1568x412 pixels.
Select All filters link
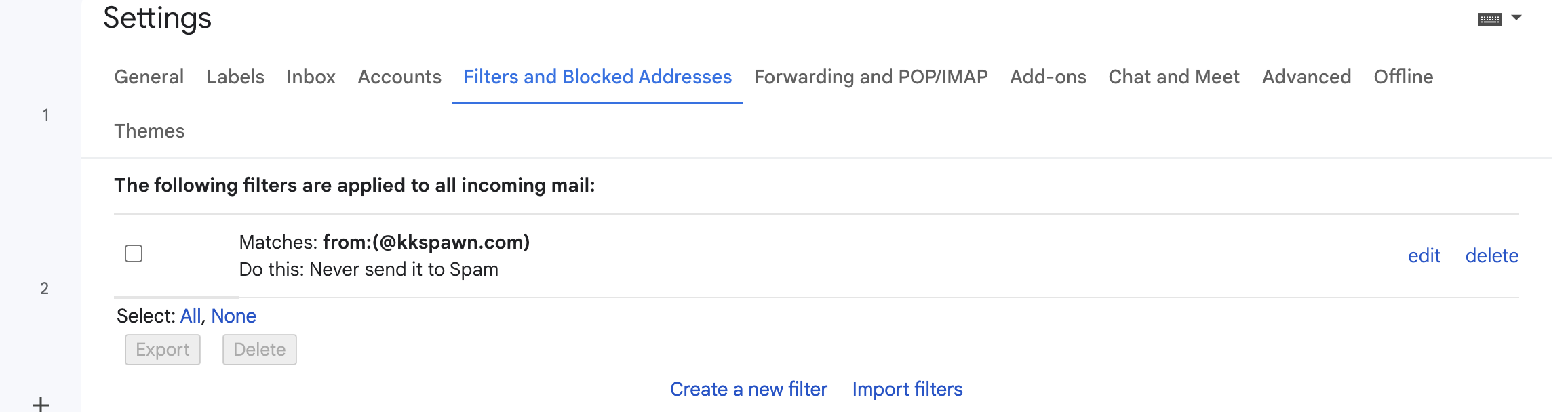191,316
